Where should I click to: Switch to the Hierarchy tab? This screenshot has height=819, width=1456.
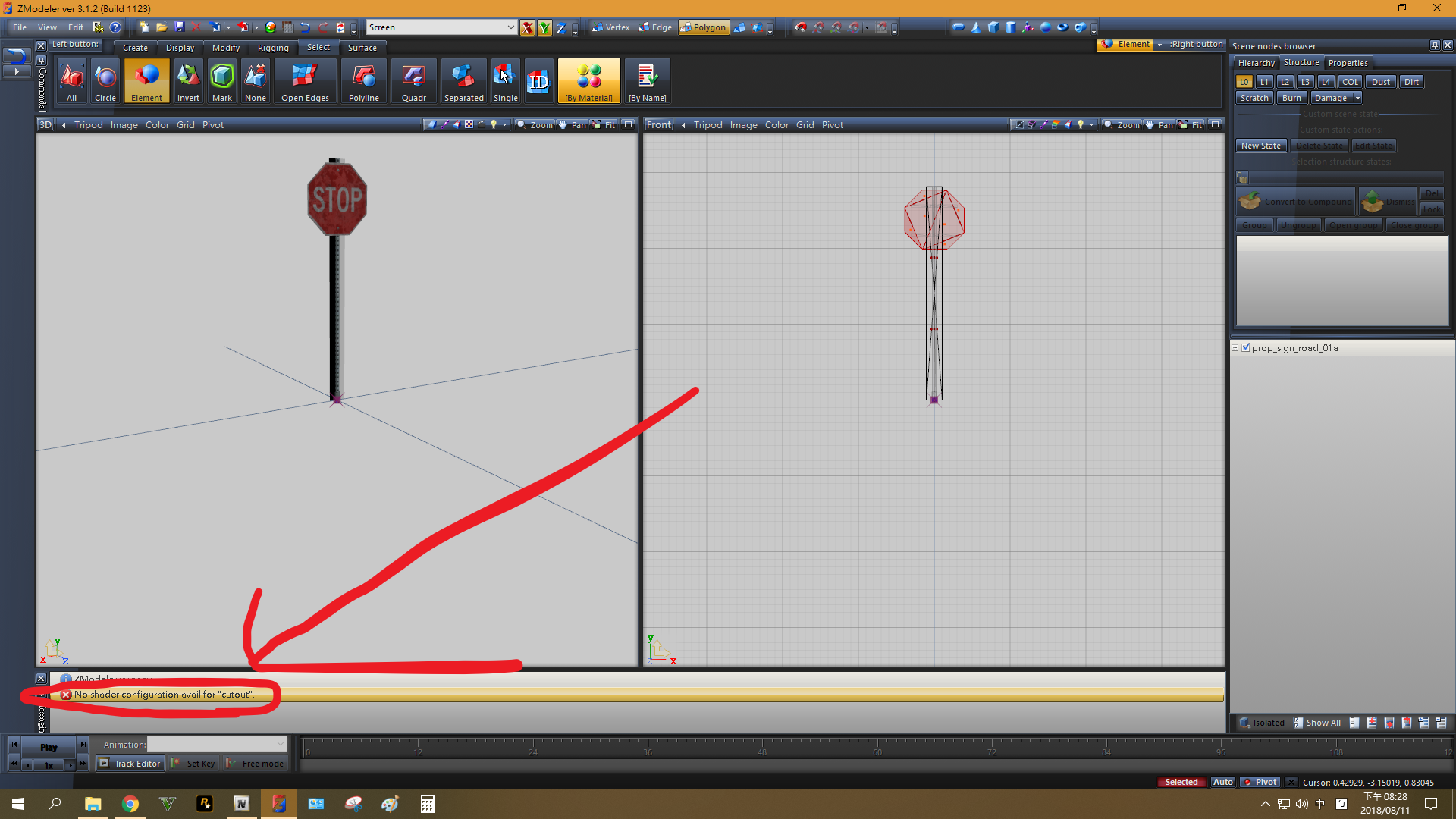coord(1256,63)
